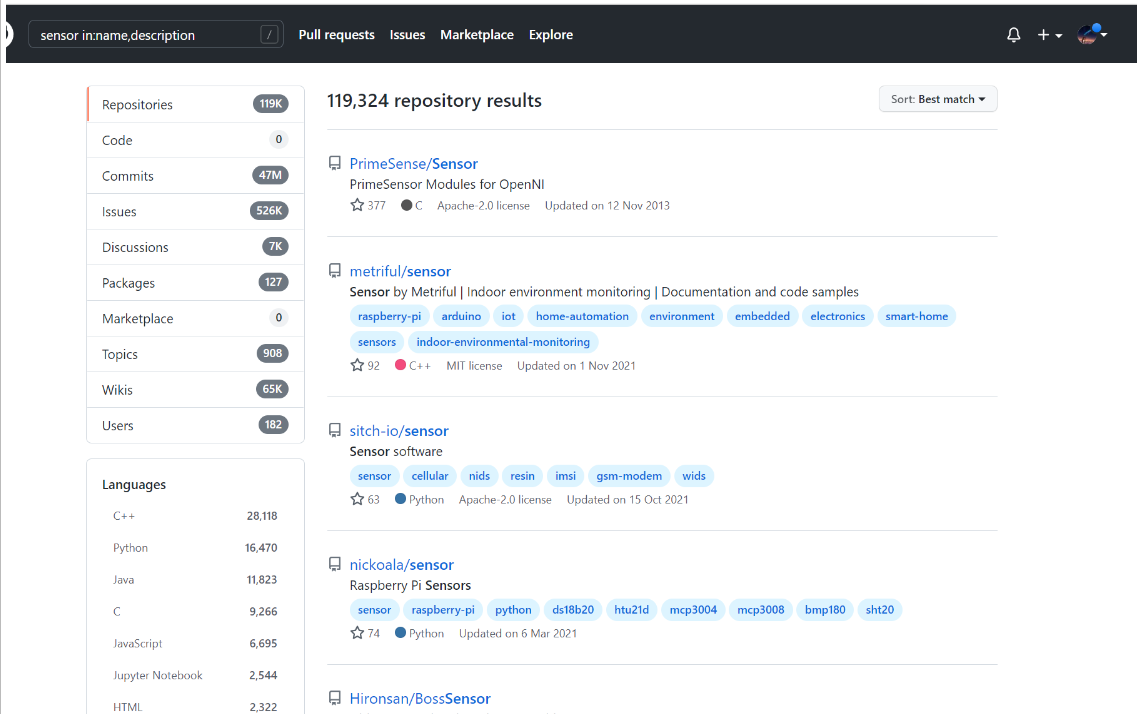The image size is (1137, 714).
Task: Open the nickoala/sensor repository link
Action: 402,565
